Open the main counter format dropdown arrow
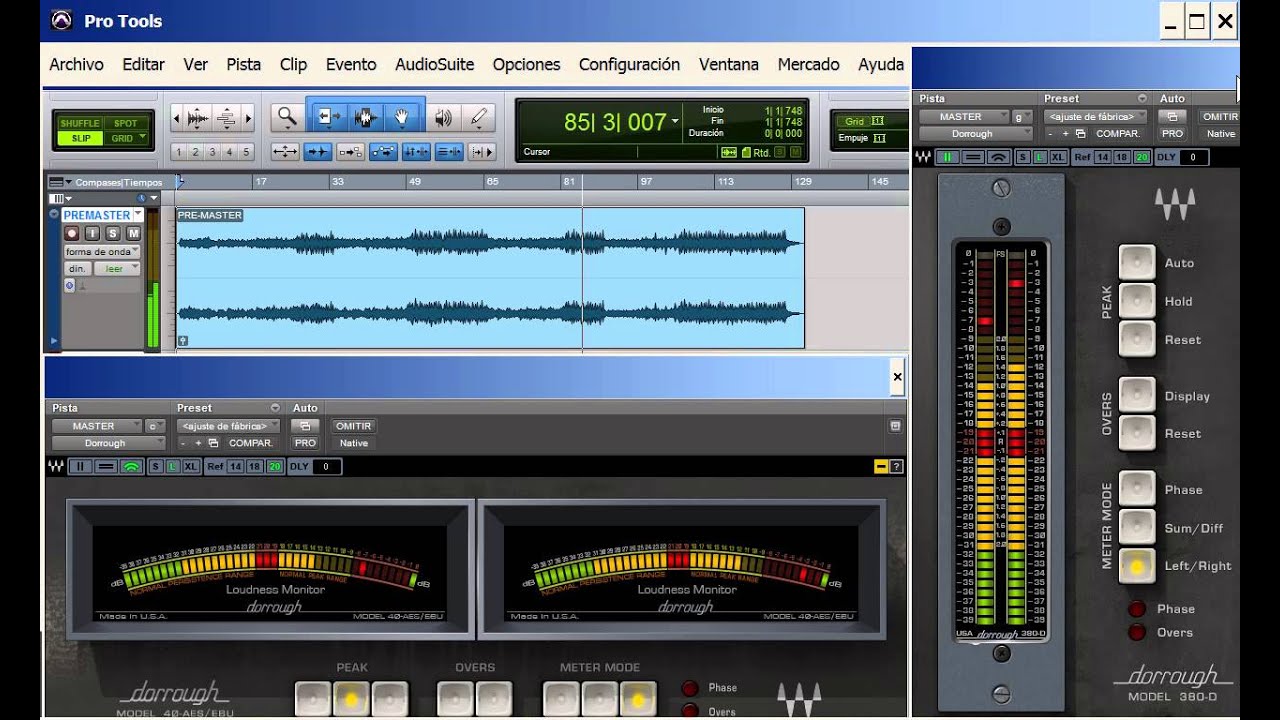The image size is (1280, 720). point(675,121)
